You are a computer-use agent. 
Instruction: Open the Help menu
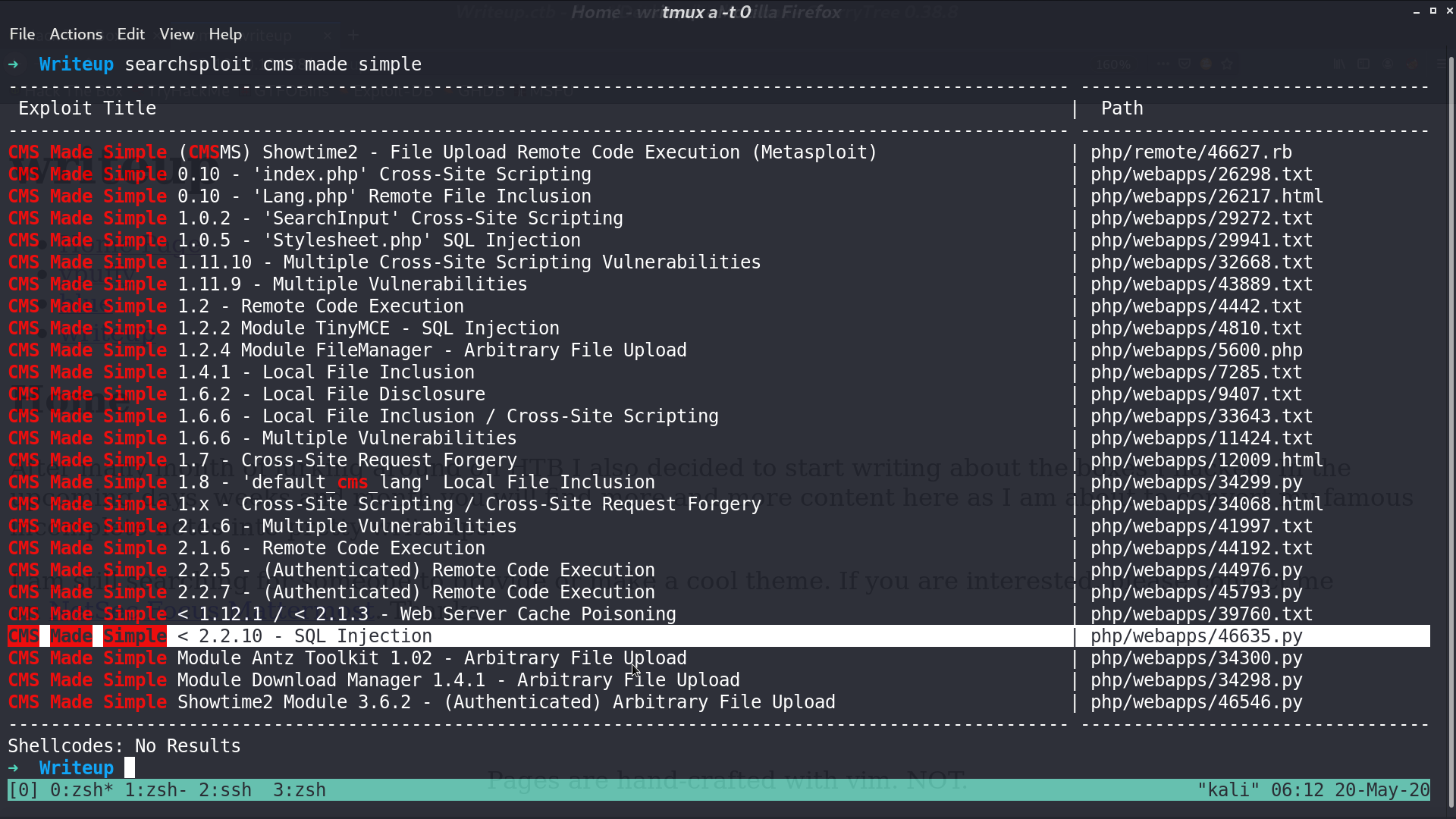click(225, 34)
